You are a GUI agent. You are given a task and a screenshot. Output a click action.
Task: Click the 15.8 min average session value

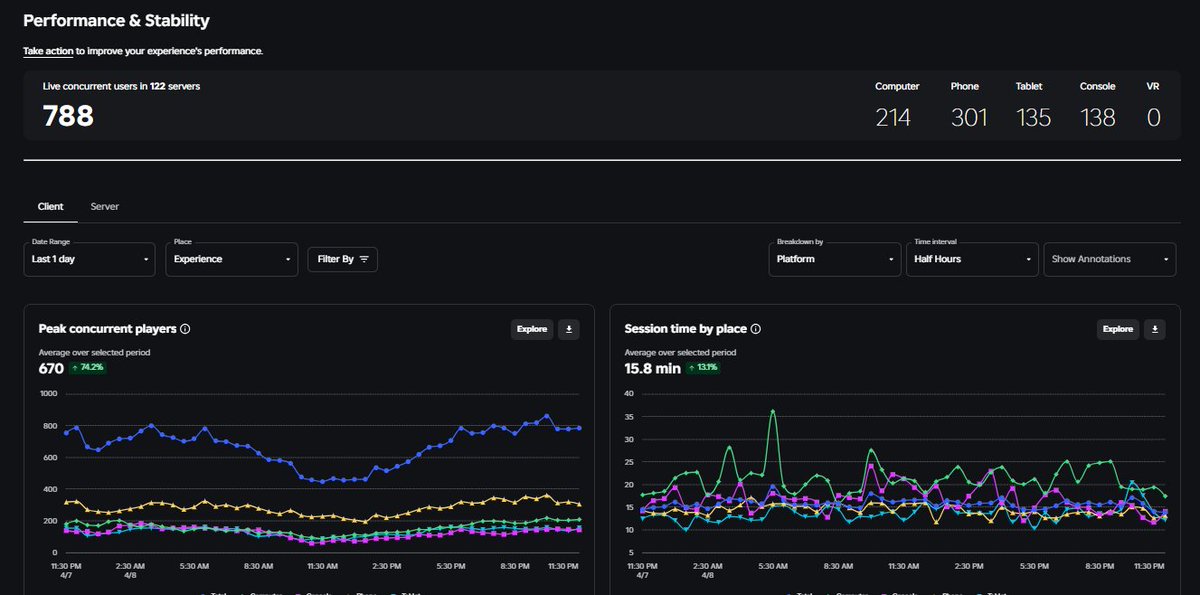pyautogui.click(x=653, y=368)
